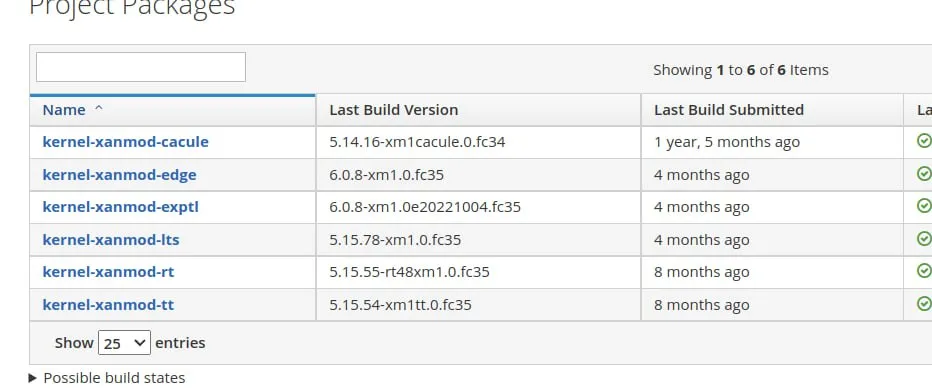Open the kernel-xanmod-lts package link
The image size is (932, 389).
tap(111, 240)
